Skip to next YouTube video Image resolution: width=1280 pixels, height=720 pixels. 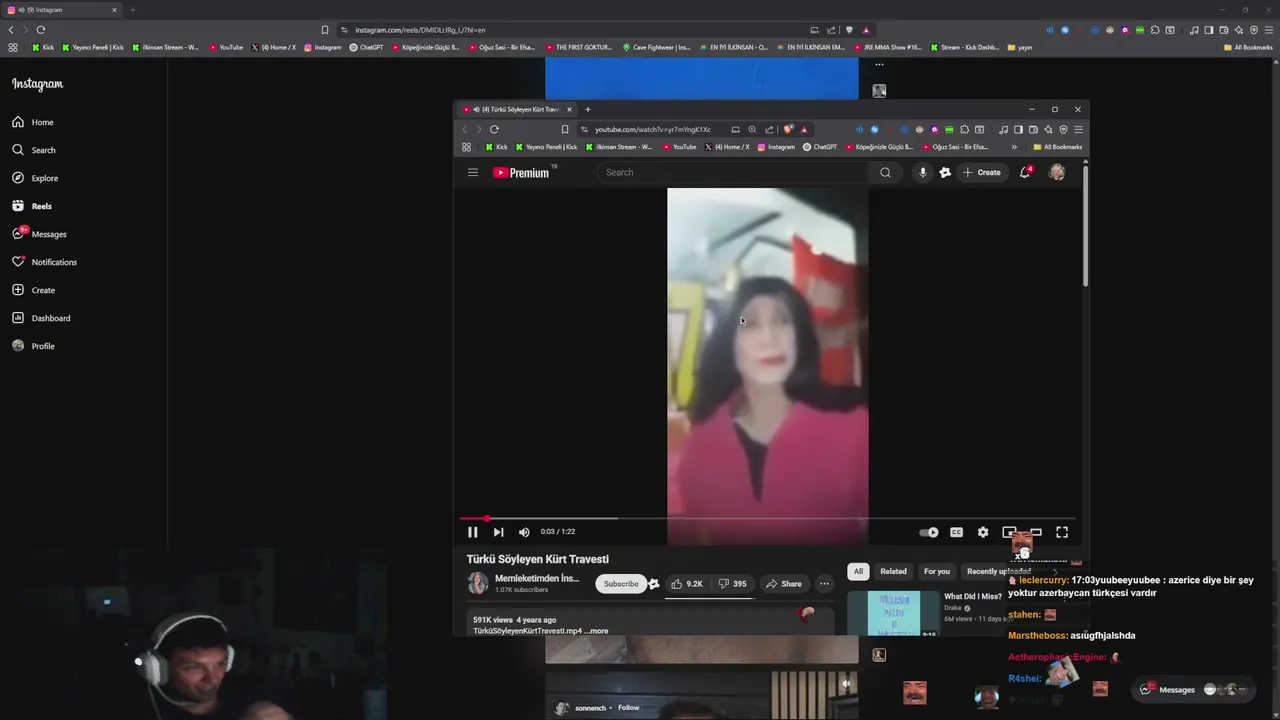(498, 532)
